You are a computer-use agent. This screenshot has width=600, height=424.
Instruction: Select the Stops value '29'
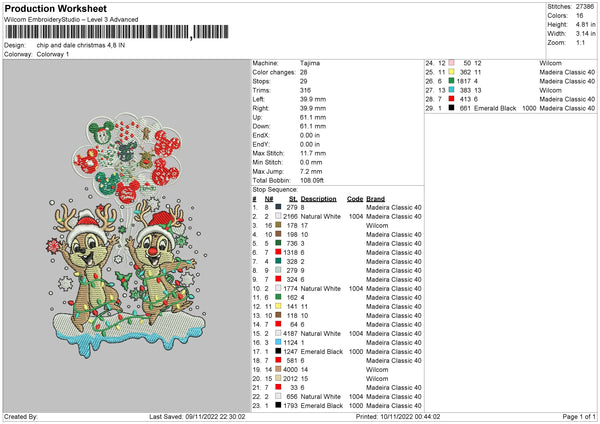tap(304, 81)
